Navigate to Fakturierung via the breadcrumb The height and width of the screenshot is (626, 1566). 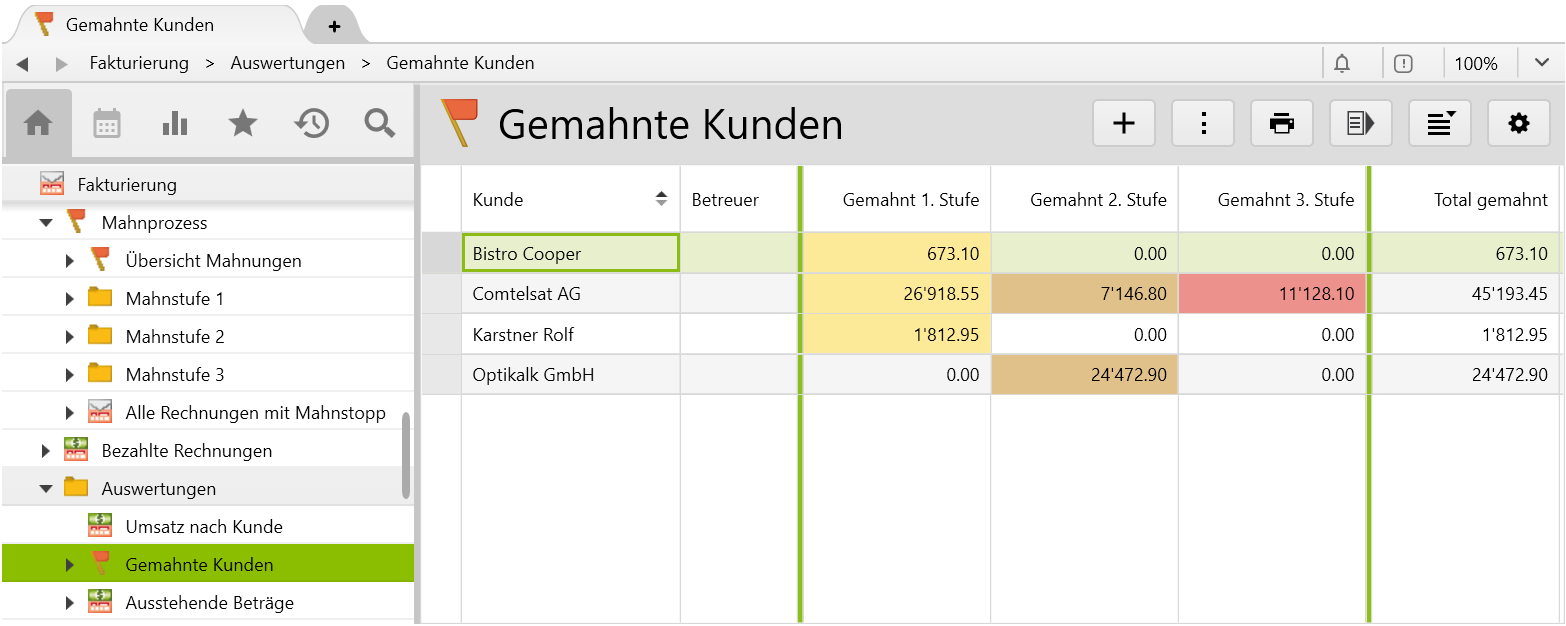pyautogui.click(x=139, y=62)
